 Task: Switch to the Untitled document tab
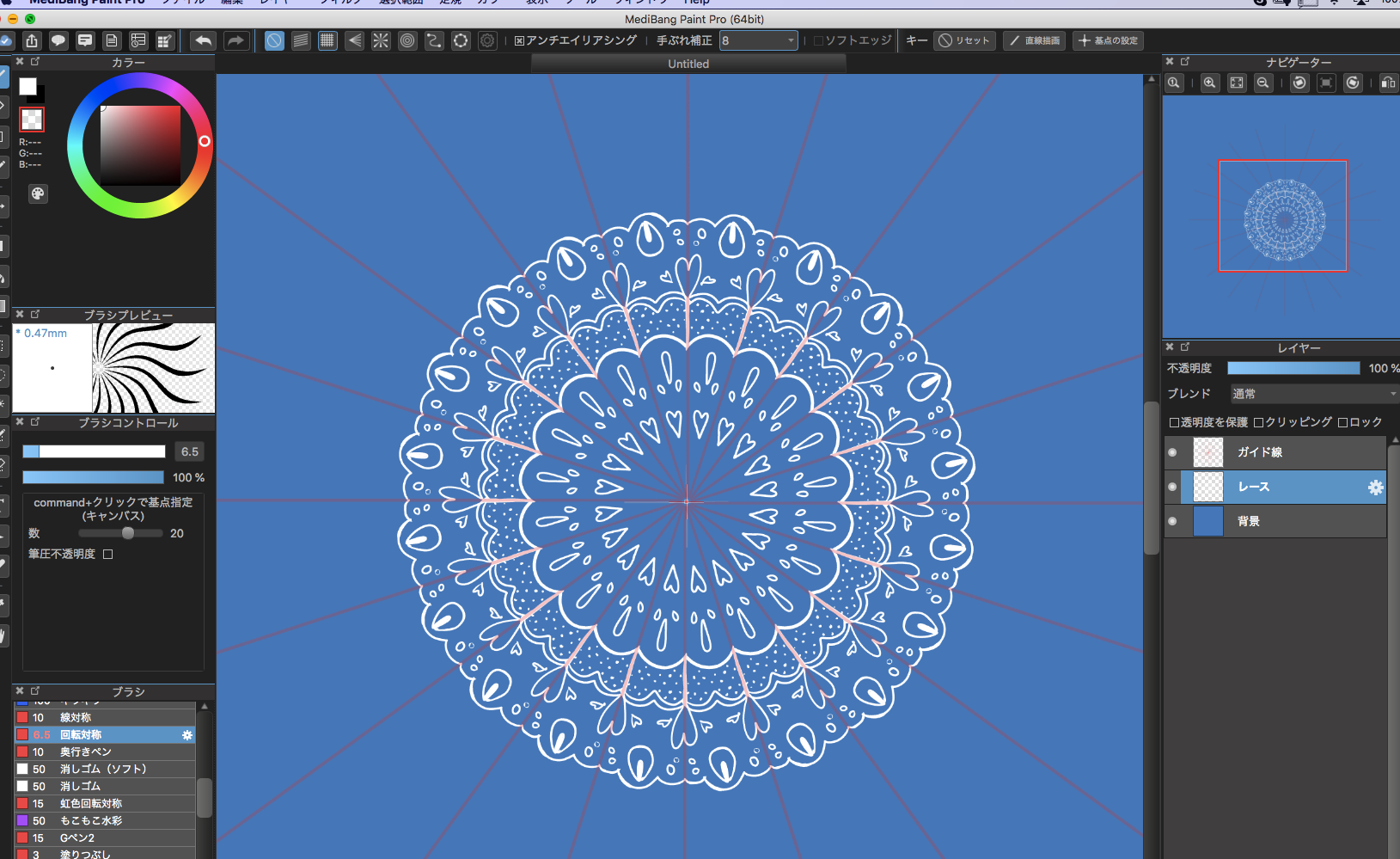pyautogui.click(x=688, y=64)
